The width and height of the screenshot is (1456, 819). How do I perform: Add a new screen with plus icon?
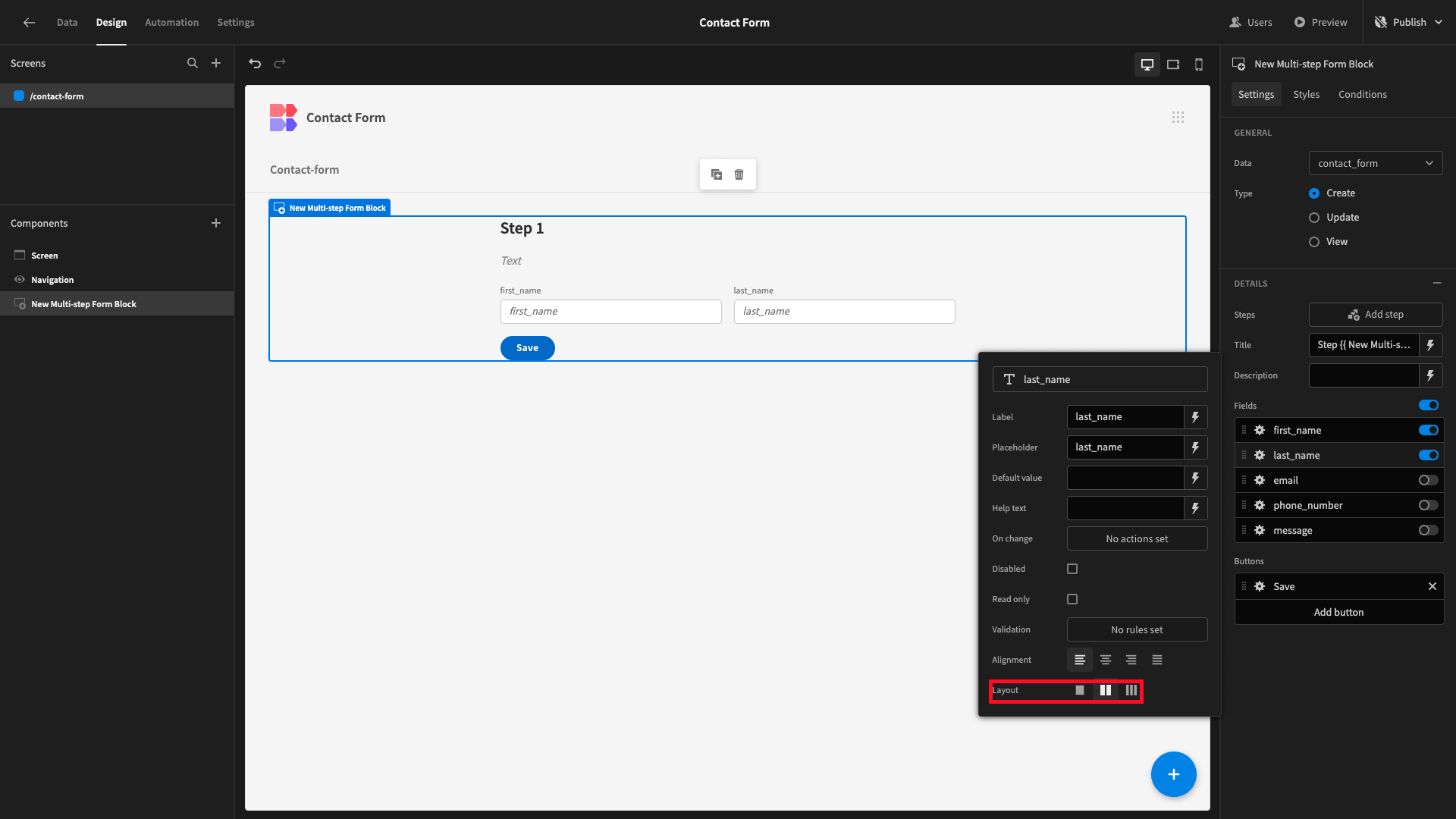pos(216,64)
